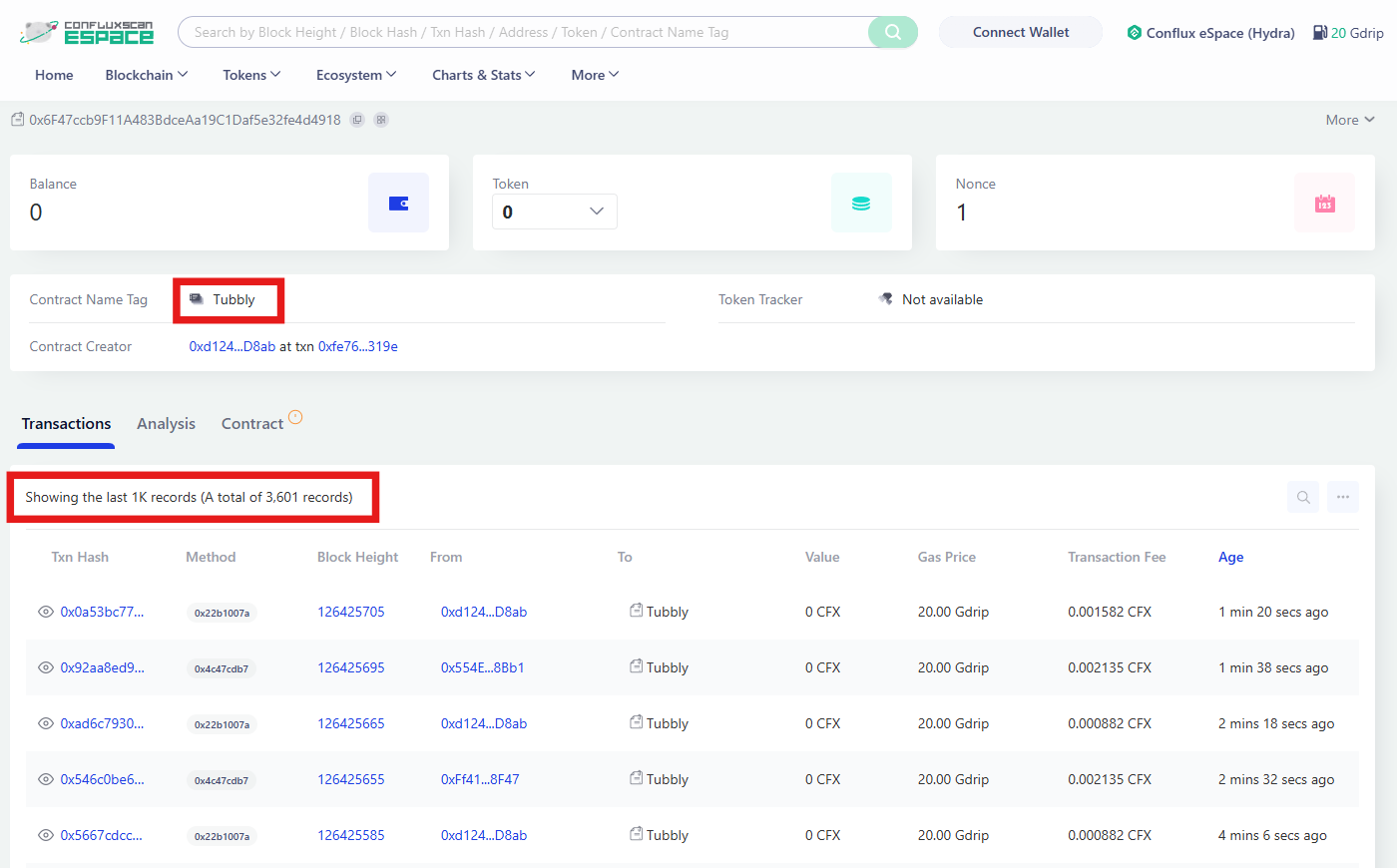Open the transactions table search icon
Viewport: 1397px width, 868px height.
1303,497
